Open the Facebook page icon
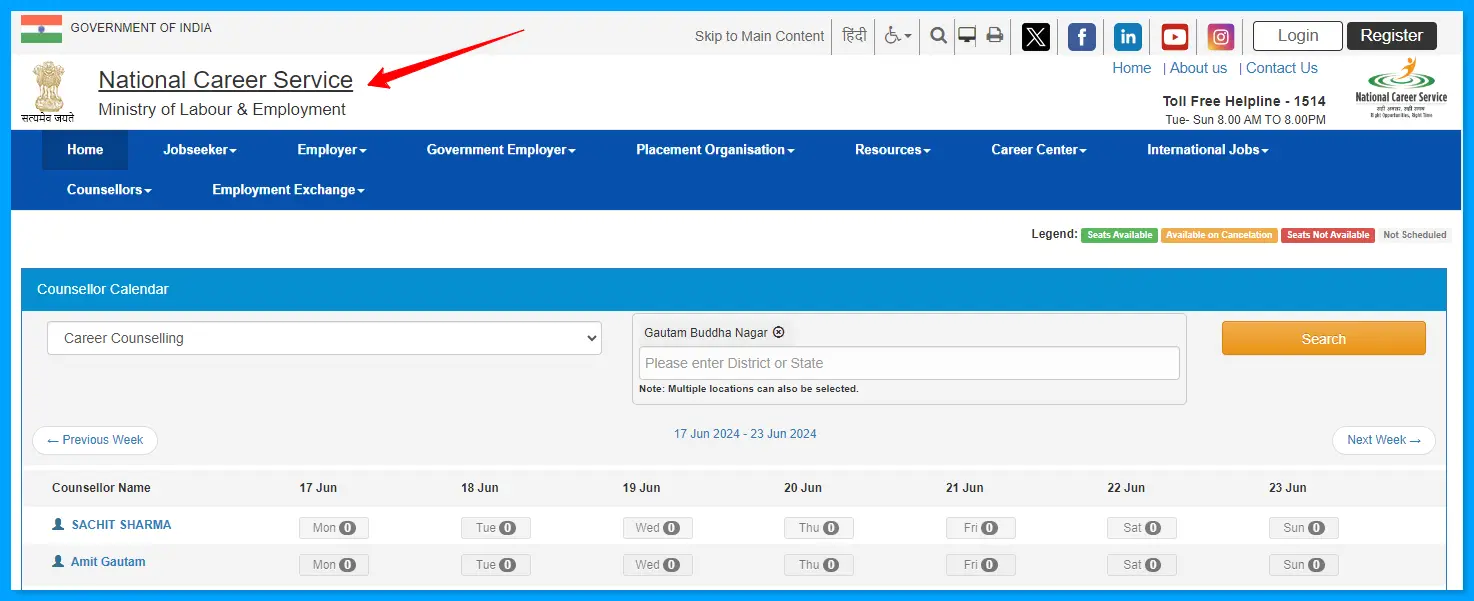 (x=1081, y=37)
